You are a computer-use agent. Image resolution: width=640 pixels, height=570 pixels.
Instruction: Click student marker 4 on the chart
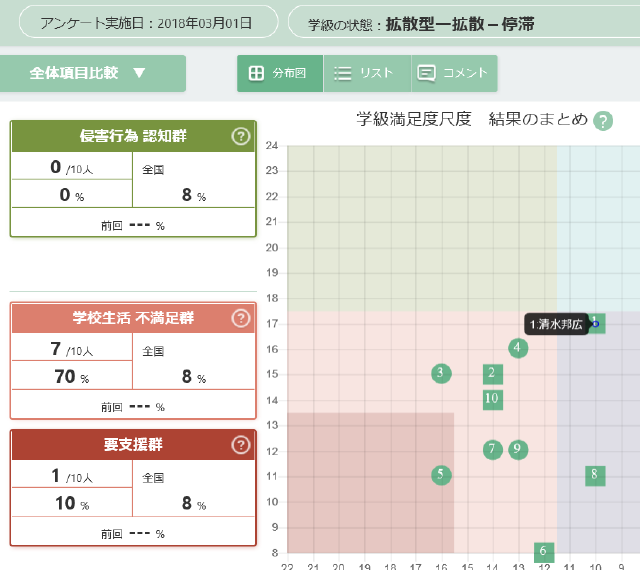click(518, 348)
